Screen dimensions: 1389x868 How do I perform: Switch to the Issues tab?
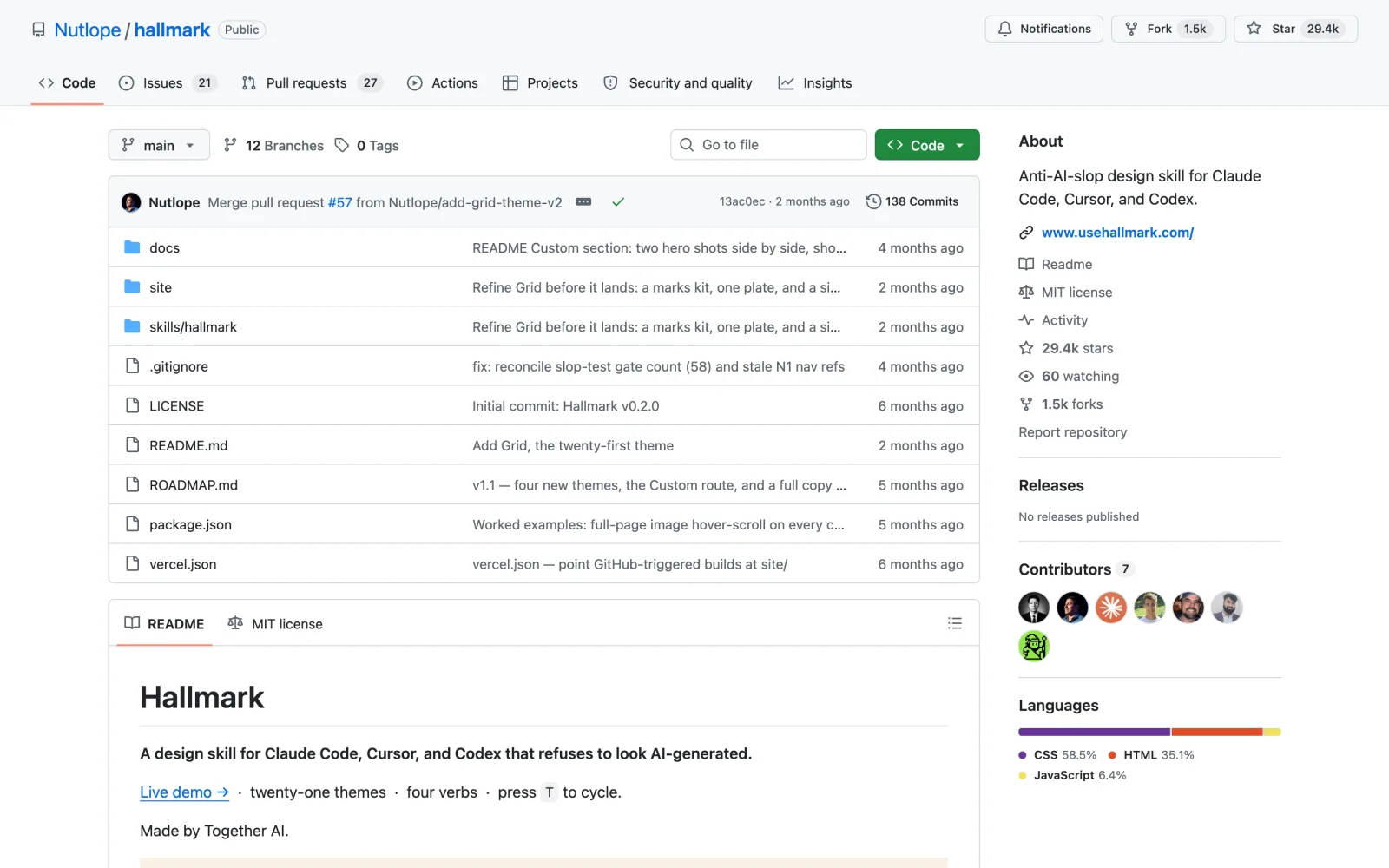[167, 83]
